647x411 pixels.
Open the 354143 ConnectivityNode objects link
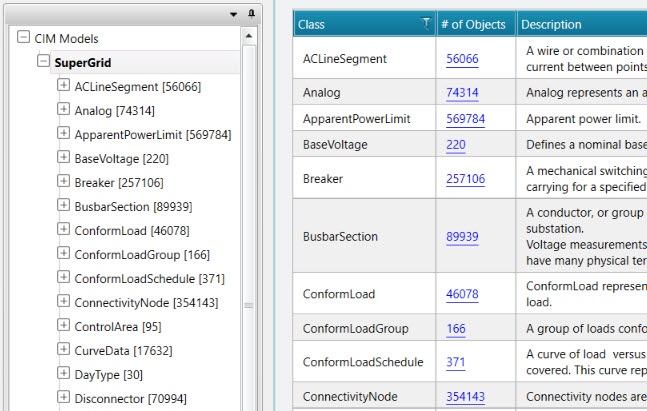pos(465,397)
